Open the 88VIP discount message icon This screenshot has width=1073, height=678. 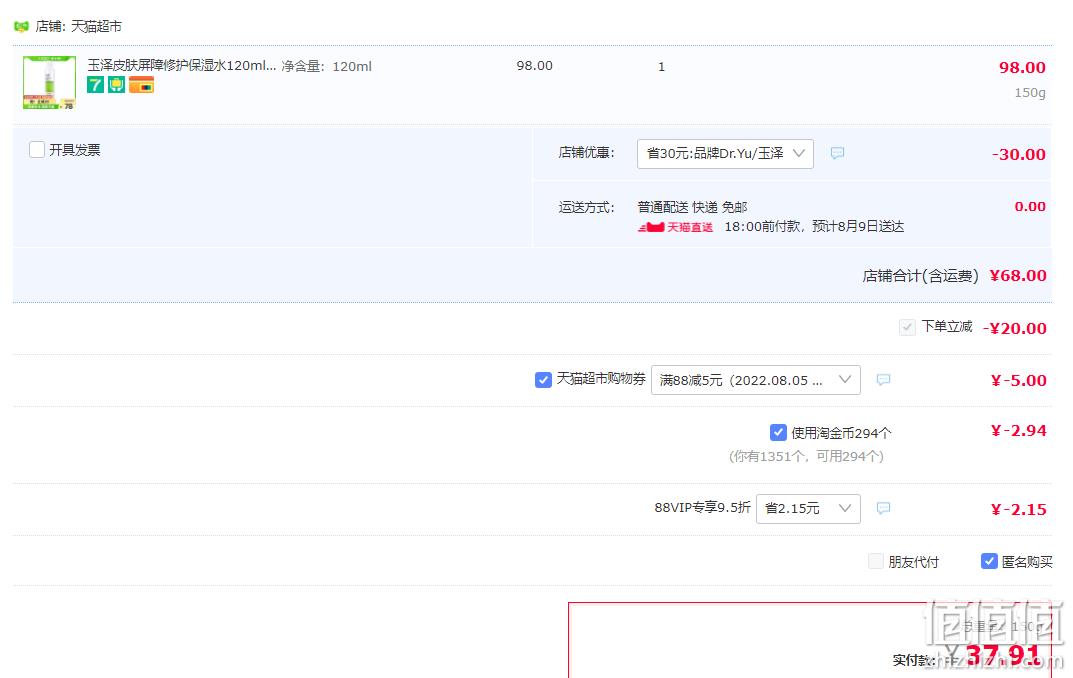[883, 508]
